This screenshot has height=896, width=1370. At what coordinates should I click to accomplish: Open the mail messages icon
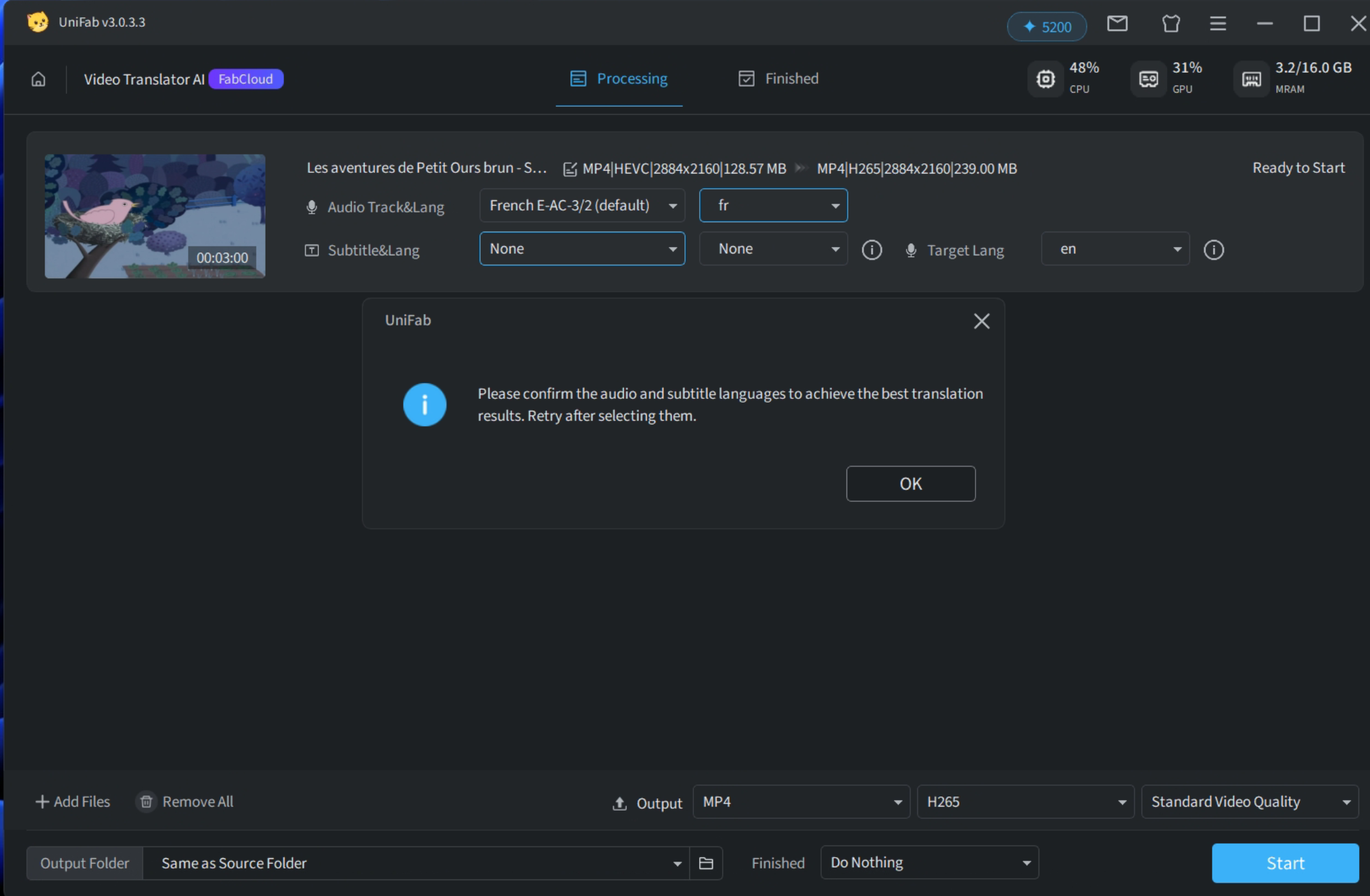pos(1117,24)
